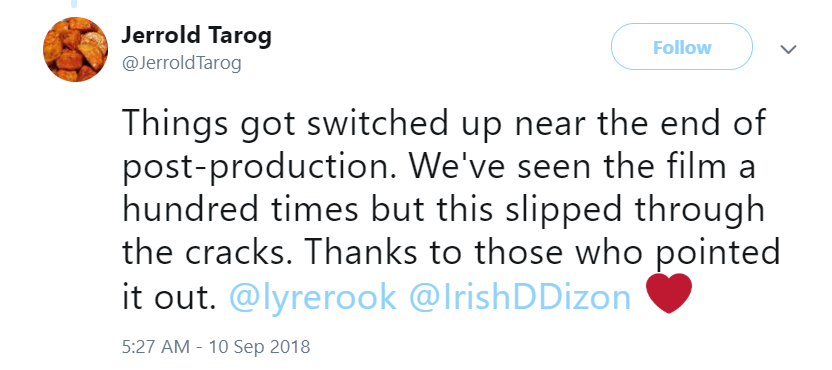Click the date 10 Sep 2018
Image resolution: width=832 pixels, height=370 pixels.
[x=259, y=347]
